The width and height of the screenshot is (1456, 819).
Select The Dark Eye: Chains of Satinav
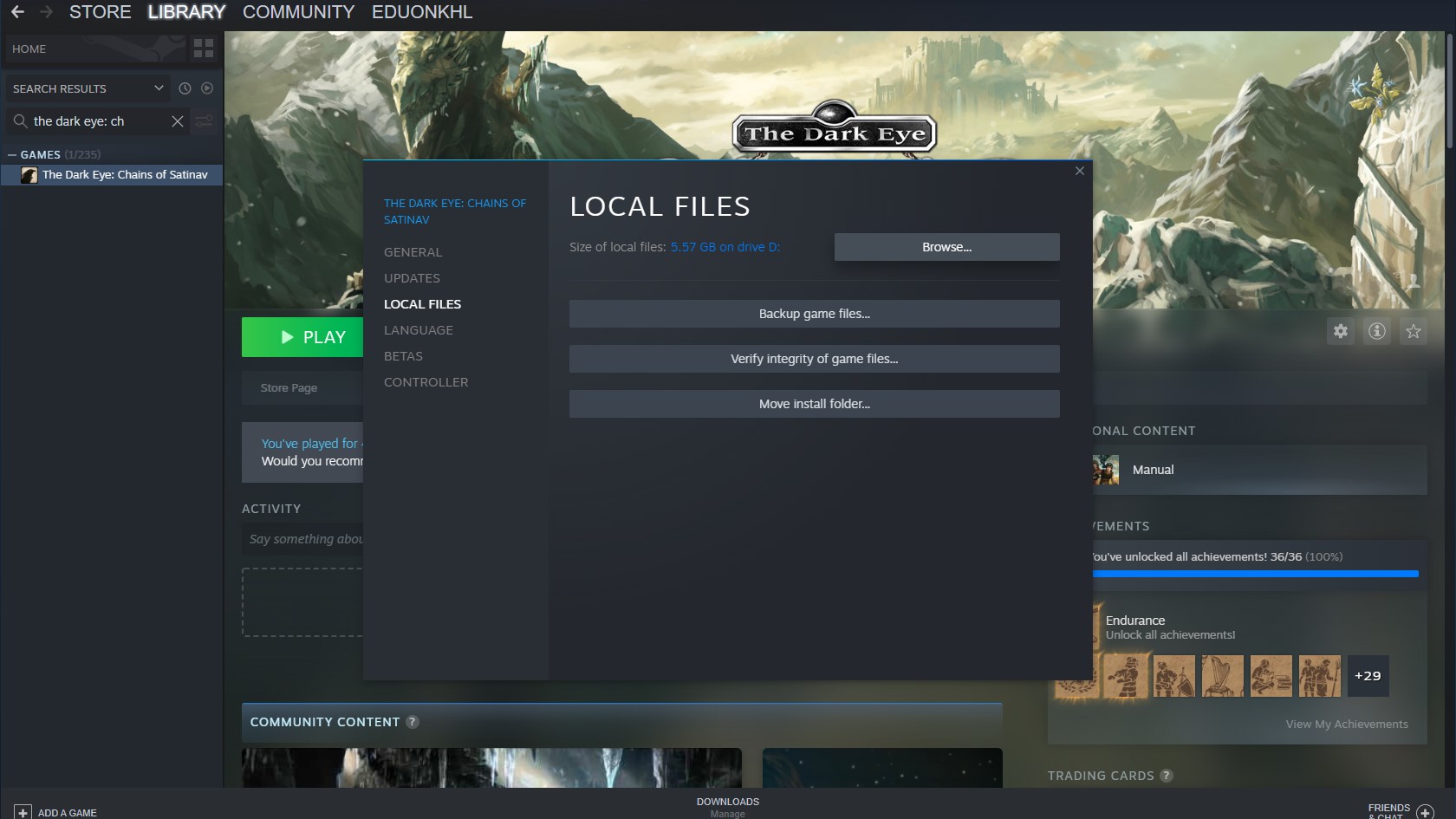tap(112, 175)
